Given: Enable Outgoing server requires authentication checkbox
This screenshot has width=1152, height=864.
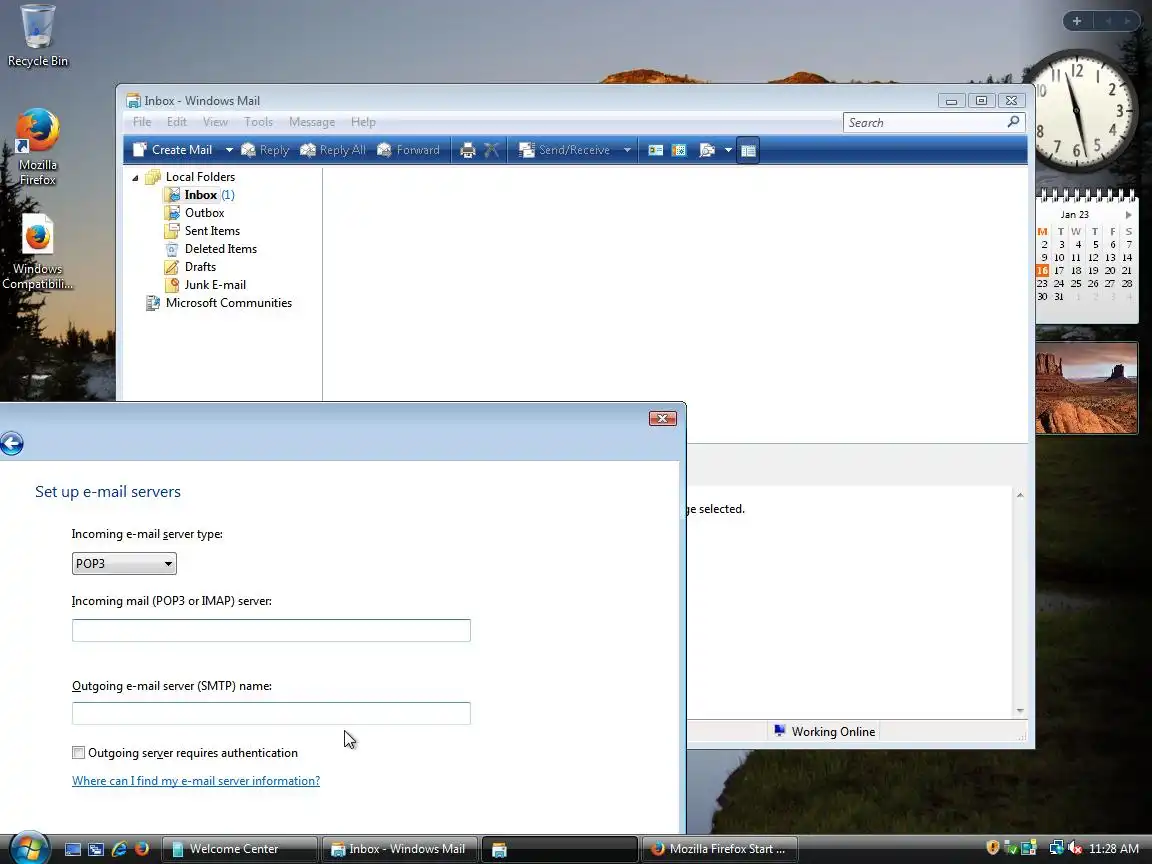Looking at the screenshot, I should tap(79, 752).
